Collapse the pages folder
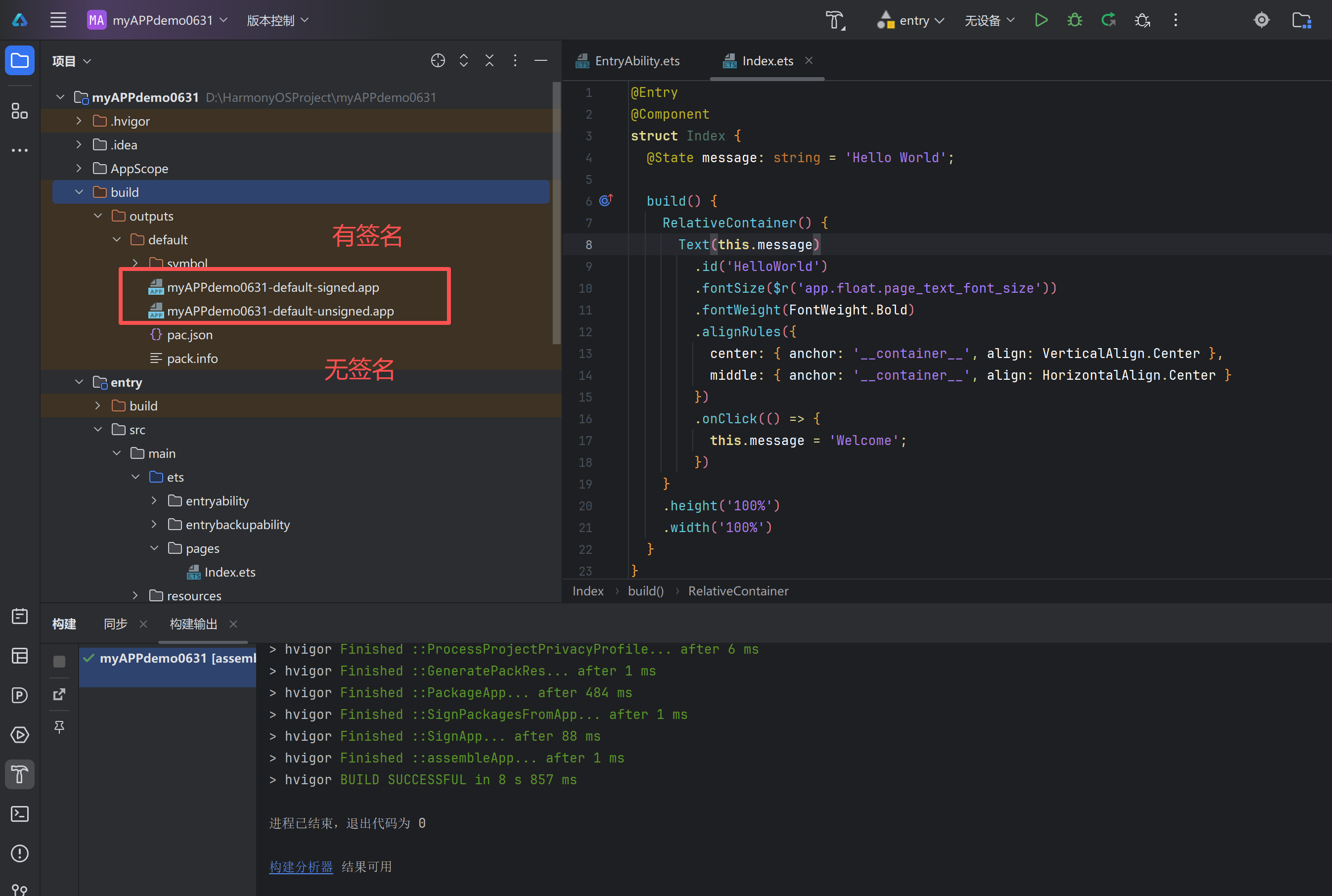This screenshot has width=1332, height=896. 154,548
